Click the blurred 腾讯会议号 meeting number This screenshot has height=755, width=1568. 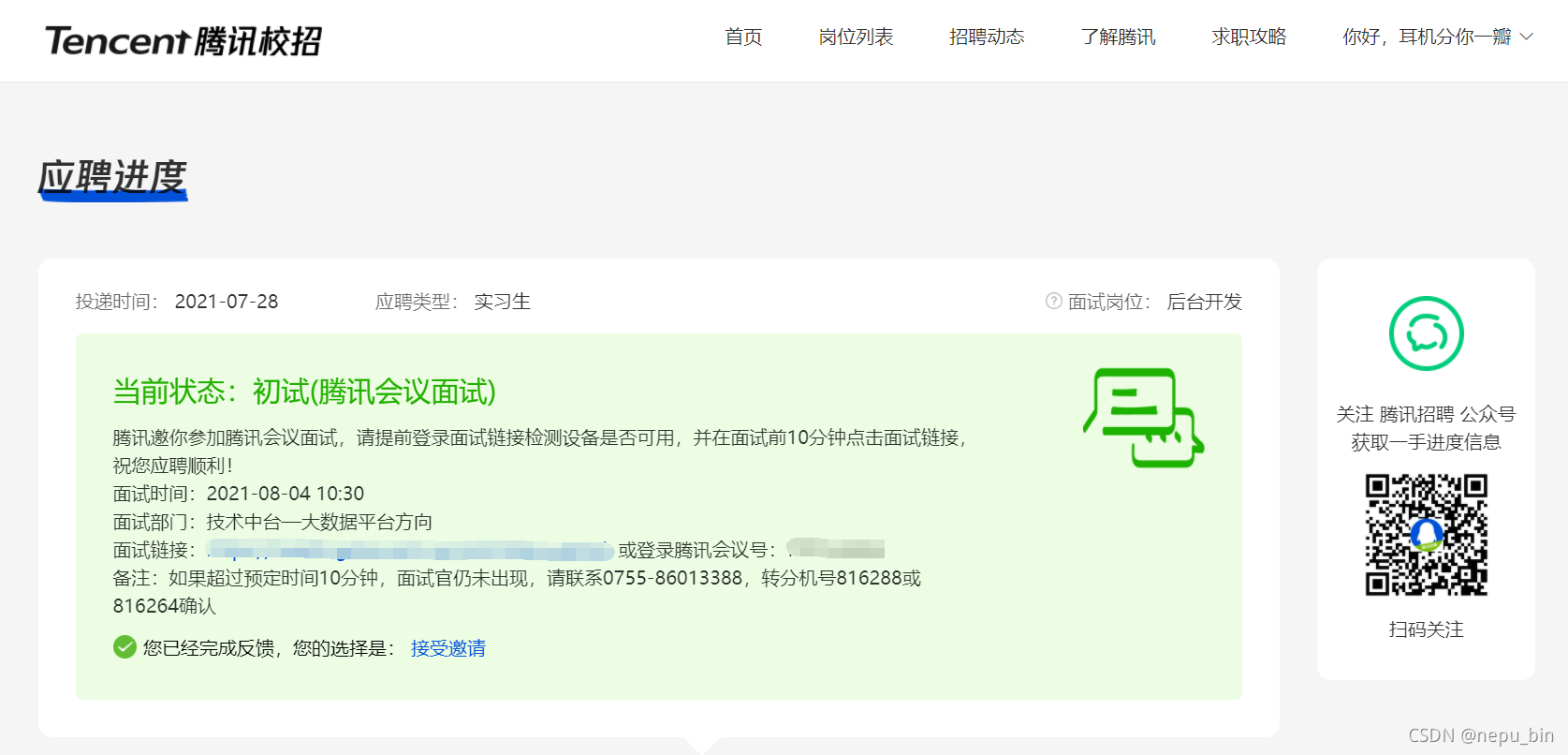(835, 549)
